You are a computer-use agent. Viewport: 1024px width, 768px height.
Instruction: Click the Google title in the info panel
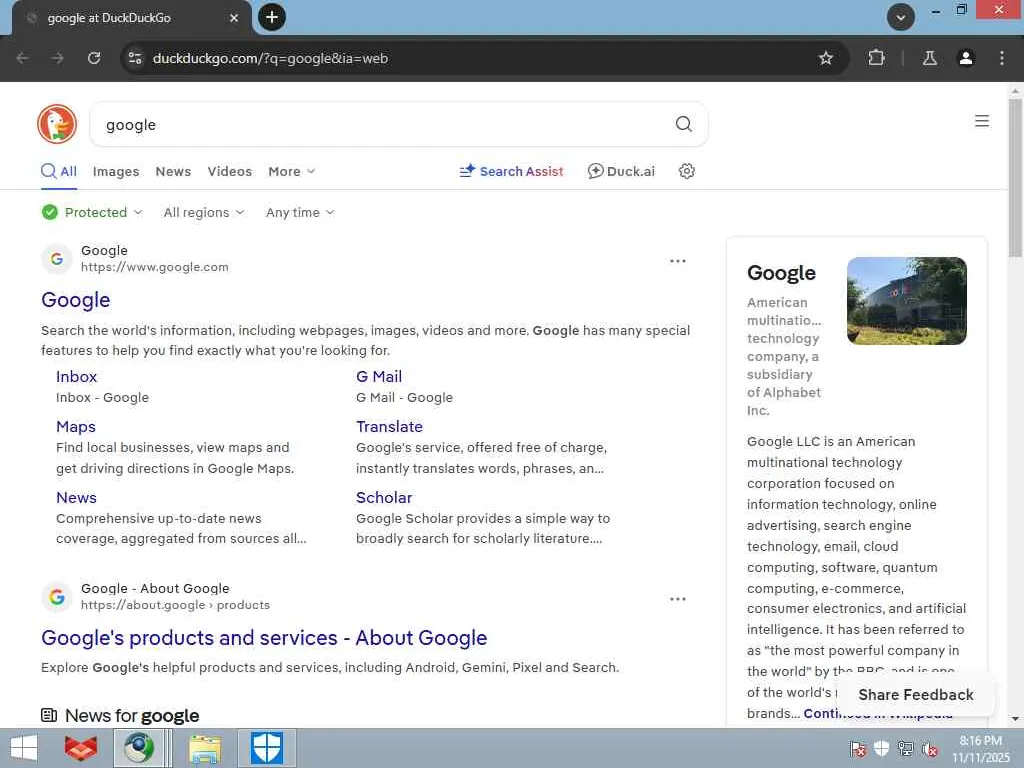coord(781,273)
